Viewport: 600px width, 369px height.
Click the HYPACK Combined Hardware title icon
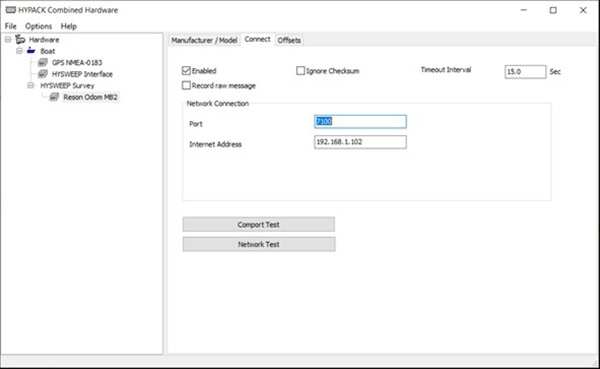11,10
